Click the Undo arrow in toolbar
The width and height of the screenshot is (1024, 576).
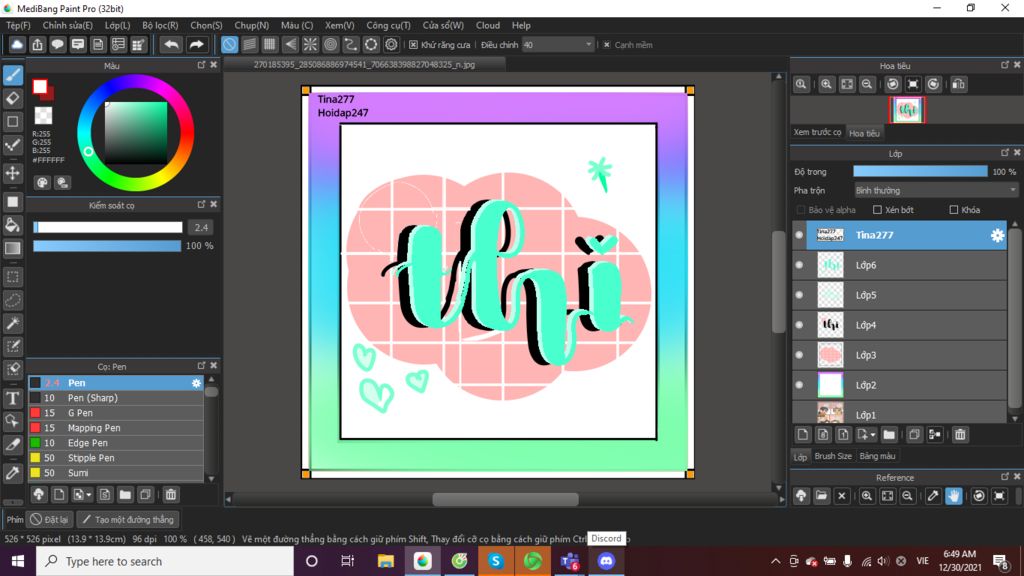point(171,44)
